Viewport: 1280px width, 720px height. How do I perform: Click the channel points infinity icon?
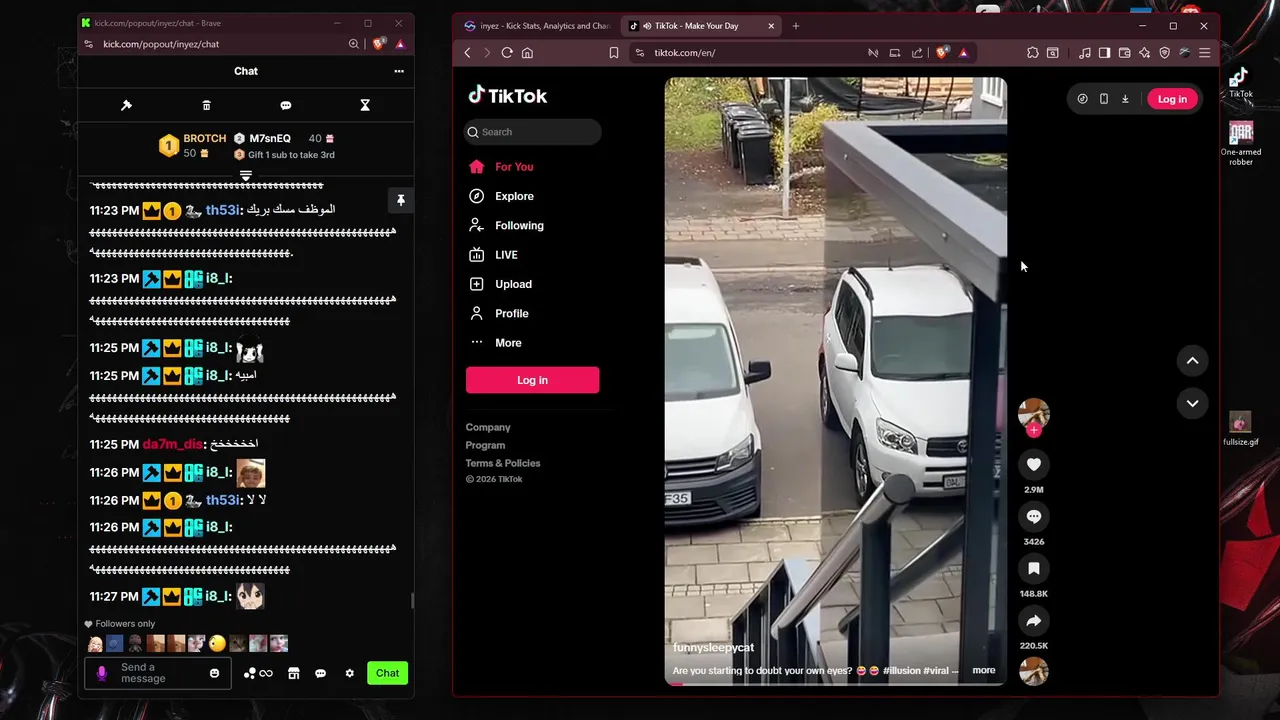coord(258,673)
